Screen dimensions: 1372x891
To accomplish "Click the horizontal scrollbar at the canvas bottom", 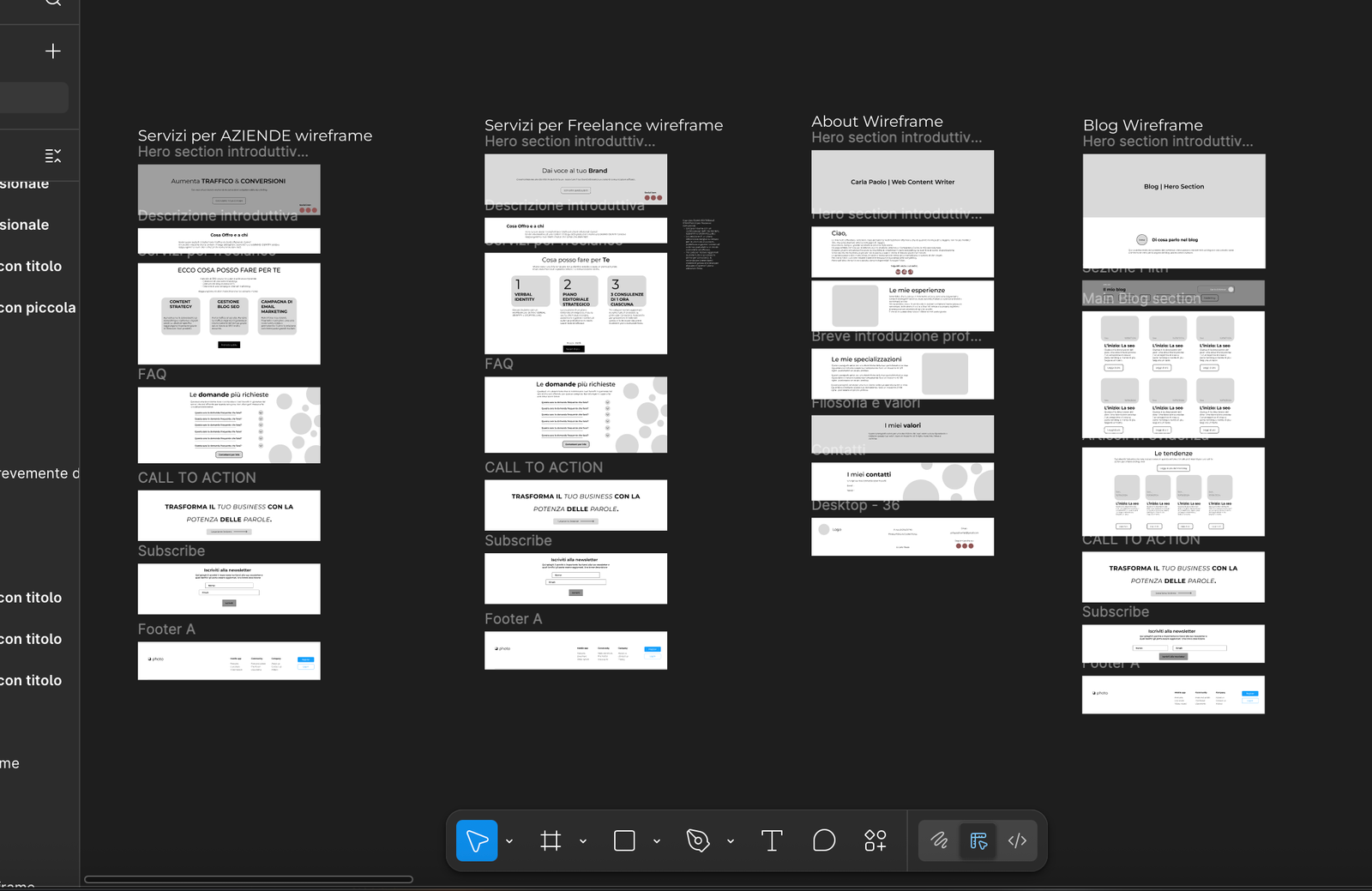I will click(249, 879).
